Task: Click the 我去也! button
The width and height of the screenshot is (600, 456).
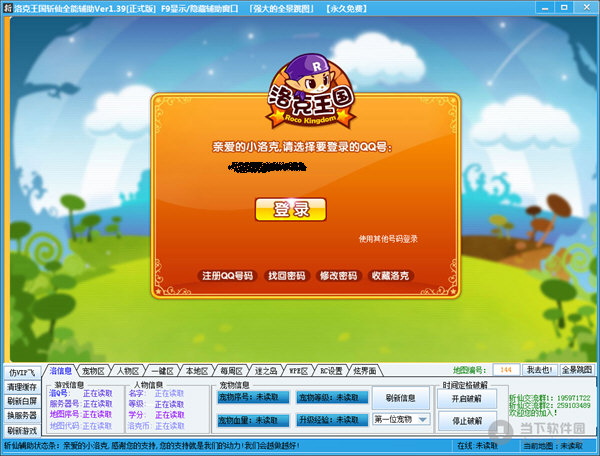Action: [x=539, y=370]
